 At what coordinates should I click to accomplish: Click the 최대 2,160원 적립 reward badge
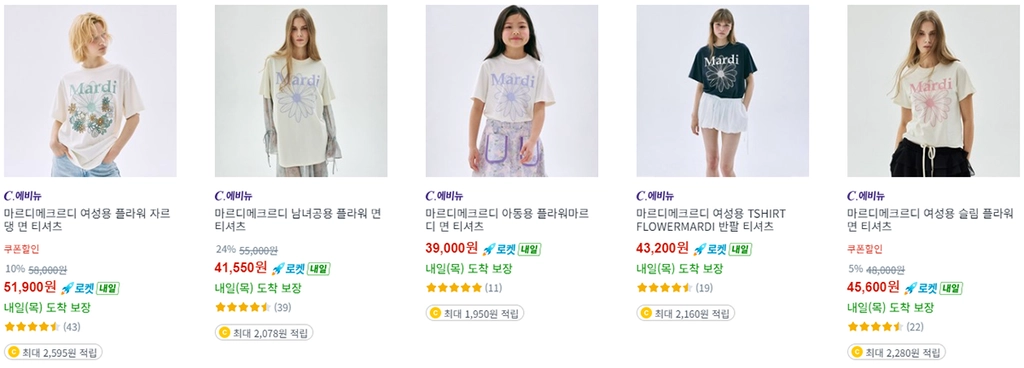tap(685, 313)
